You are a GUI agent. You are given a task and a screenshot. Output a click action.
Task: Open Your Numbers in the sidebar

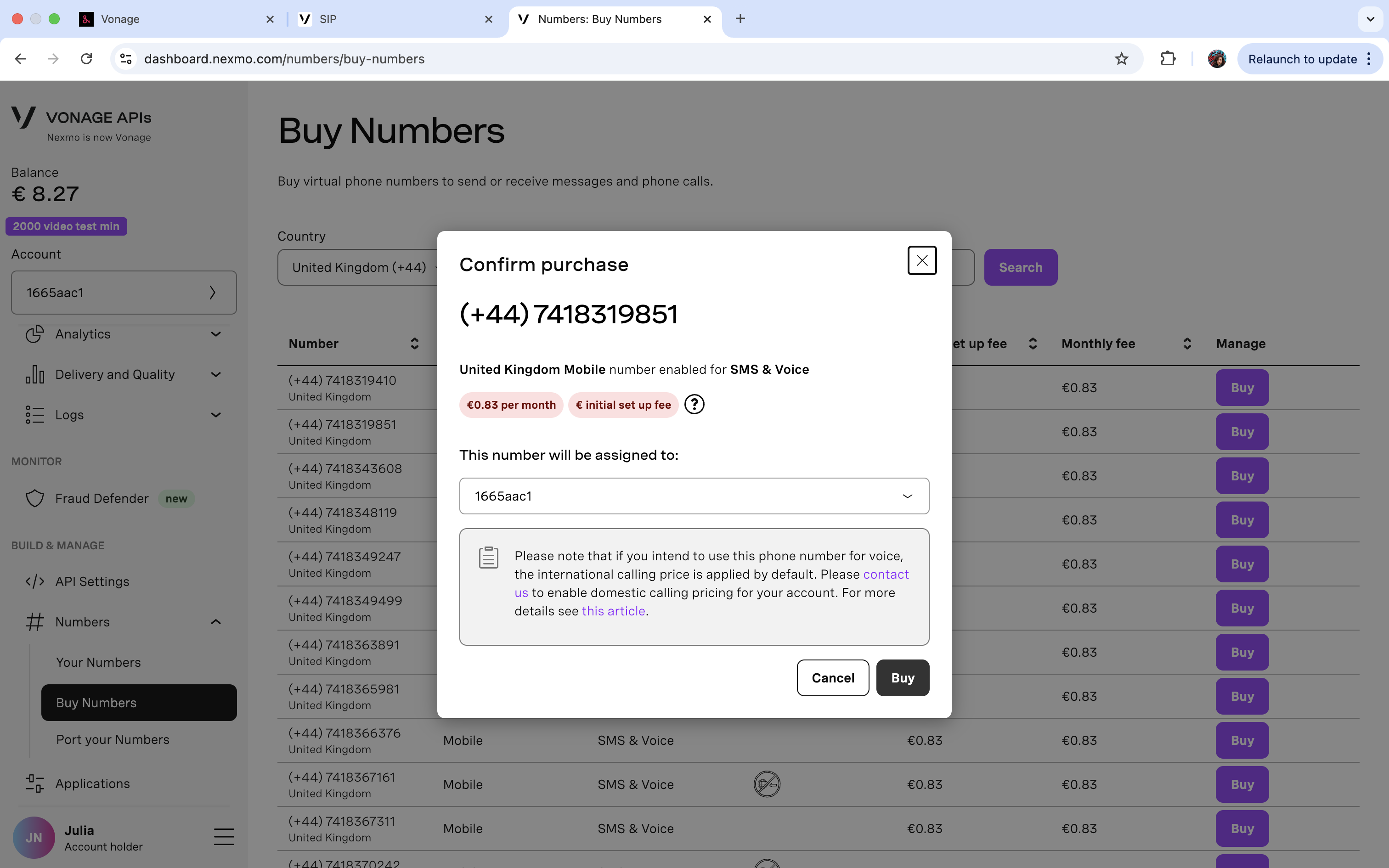point(98,662)
